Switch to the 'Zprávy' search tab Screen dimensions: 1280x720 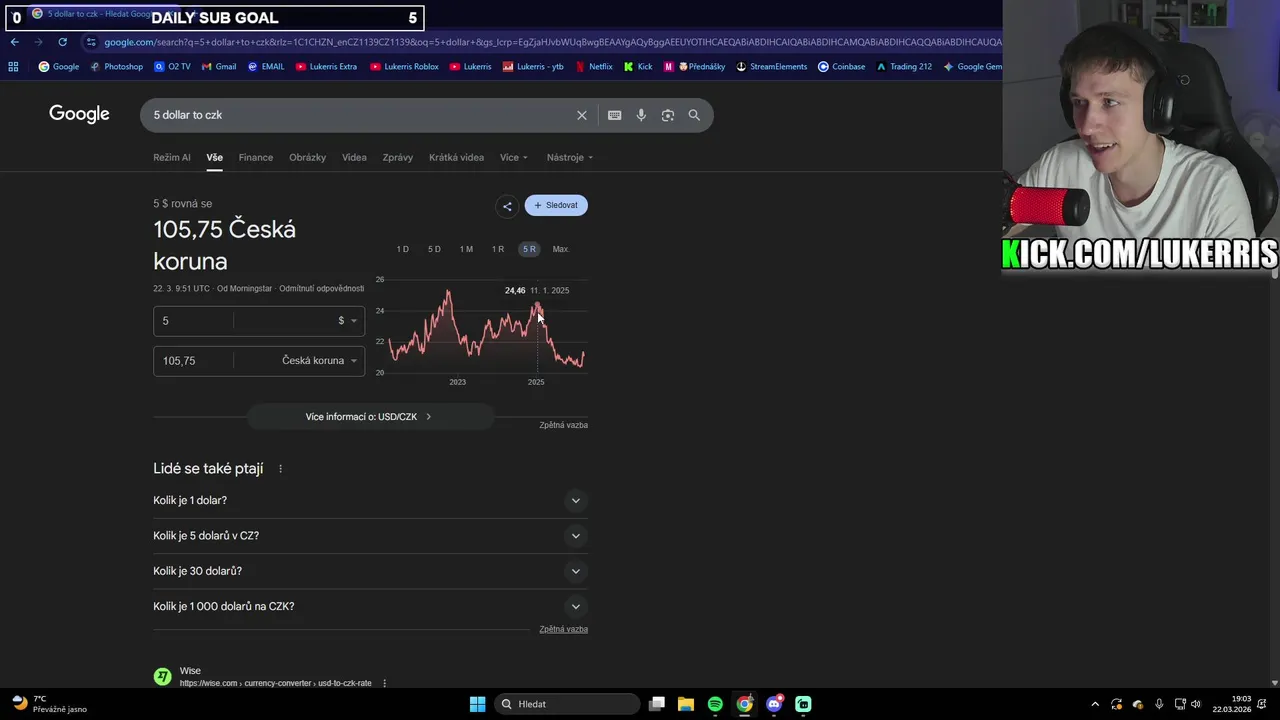pyautogui.click(x=397, y=157)
